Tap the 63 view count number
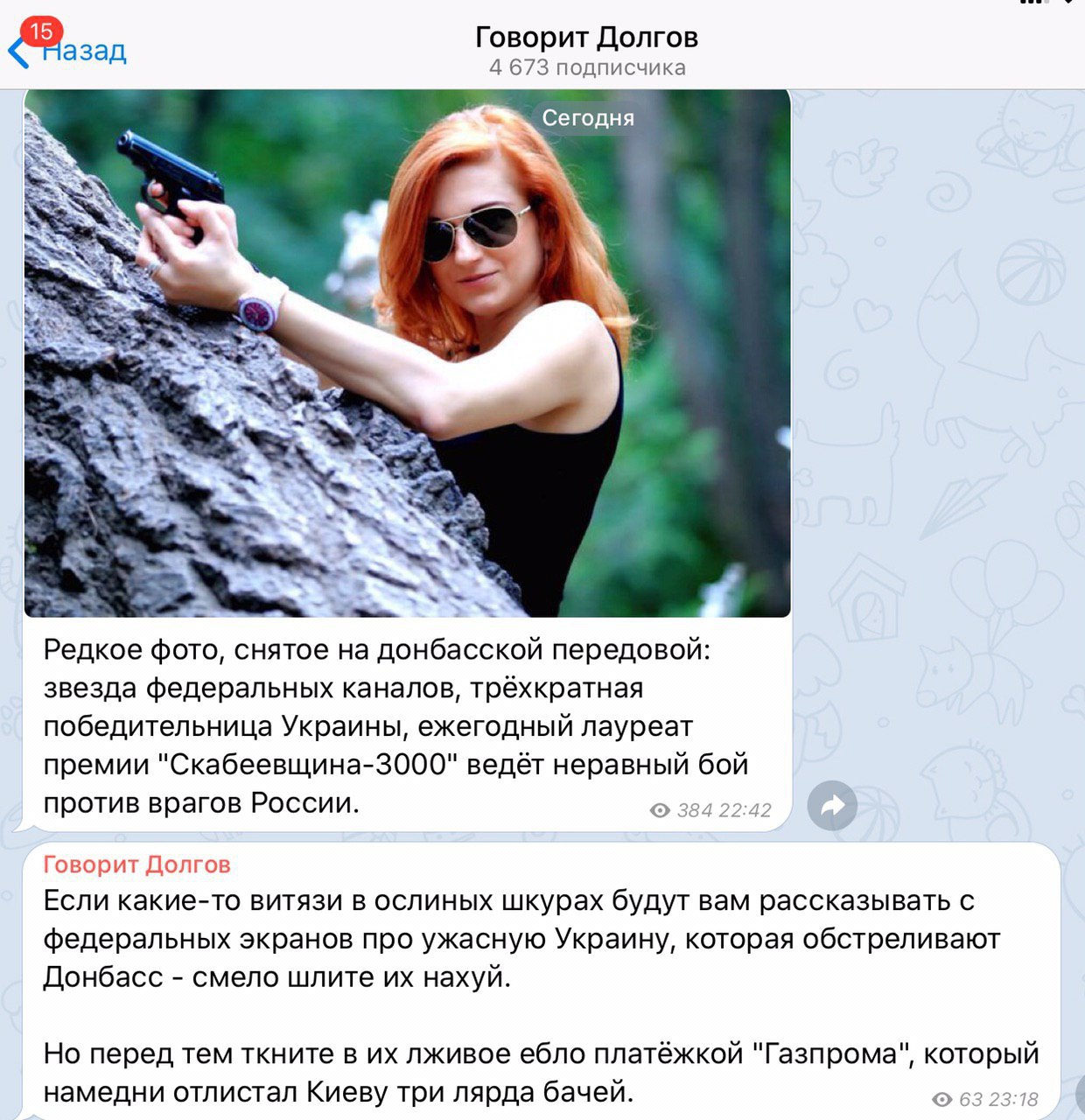Viewport: 1085px width, 1120px height. (x=970, y=1099)
